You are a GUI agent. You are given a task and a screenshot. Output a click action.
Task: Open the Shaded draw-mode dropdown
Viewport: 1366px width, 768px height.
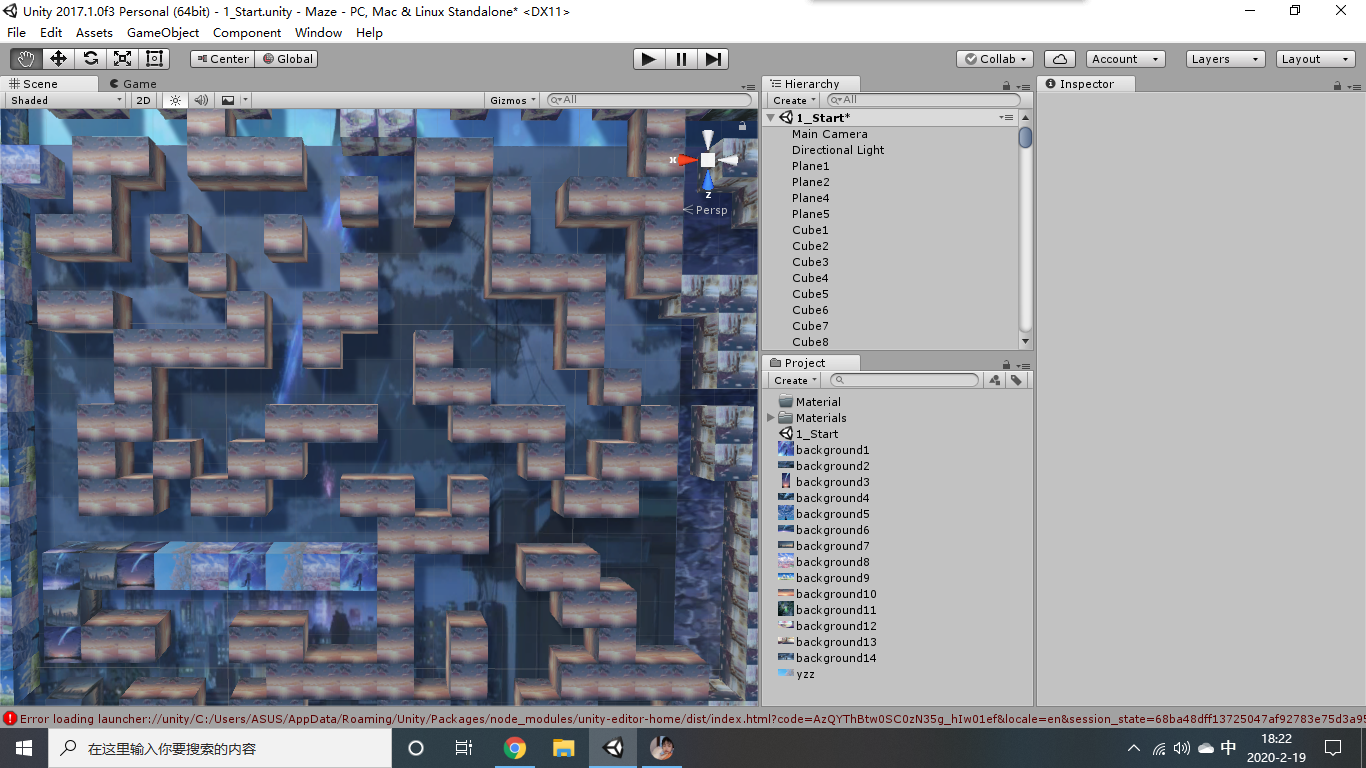[64, 100]
